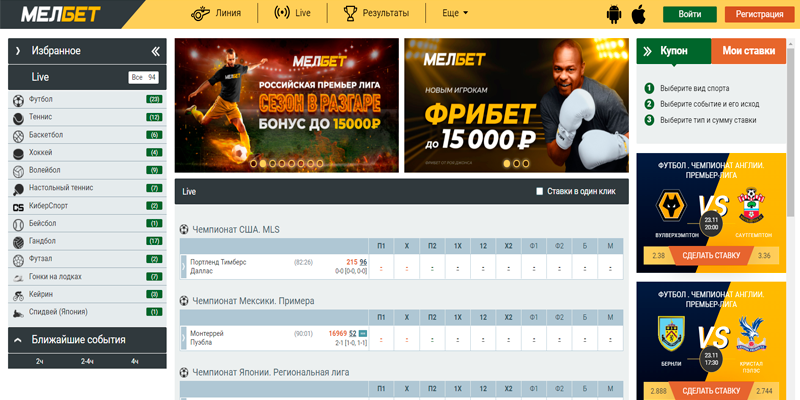Select the 2-4ч upcoming events filter
This screenshot has height=400, width=800.
point(87,361)
